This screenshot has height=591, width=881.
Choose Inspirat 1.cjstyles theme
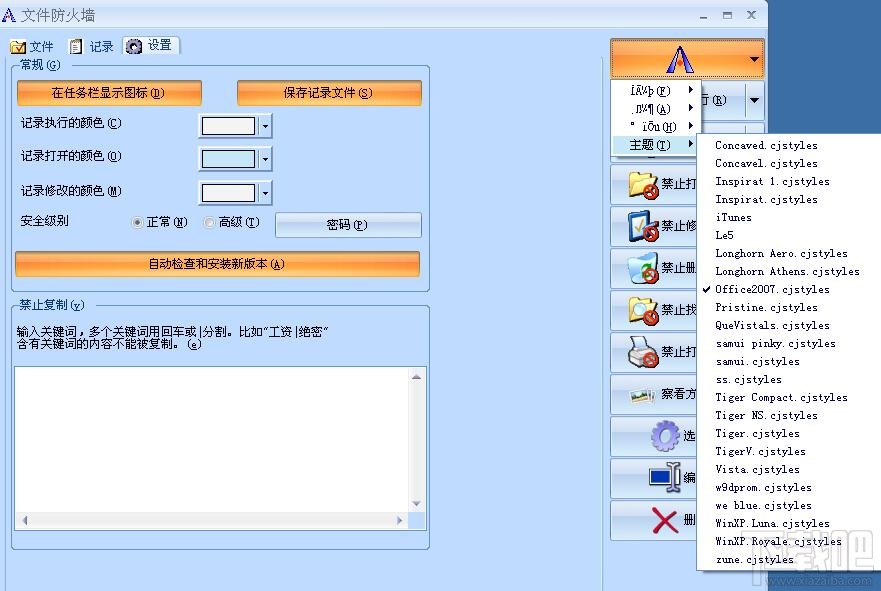(x=788, y=181)
